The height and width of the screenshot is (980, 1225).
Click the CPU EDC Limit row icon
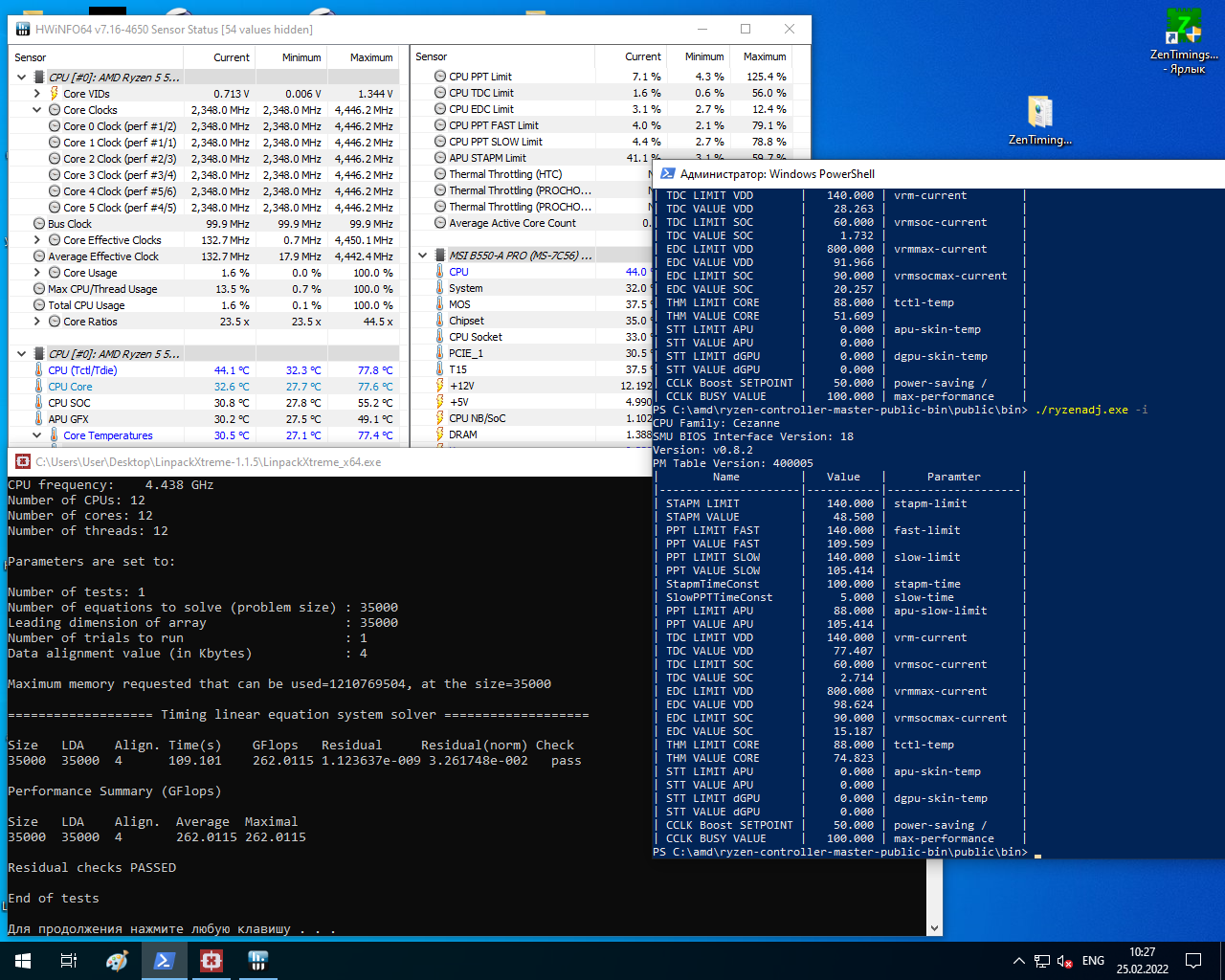[x=440, y=109]
